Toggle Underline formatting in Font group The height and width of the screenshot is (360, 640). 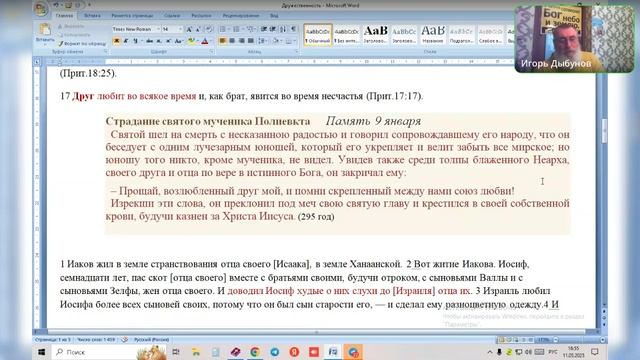pos(135,41)
